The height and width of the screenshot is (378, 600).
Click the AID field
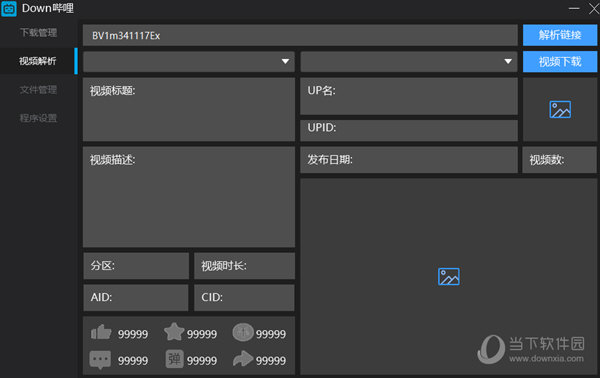(136, 297)
